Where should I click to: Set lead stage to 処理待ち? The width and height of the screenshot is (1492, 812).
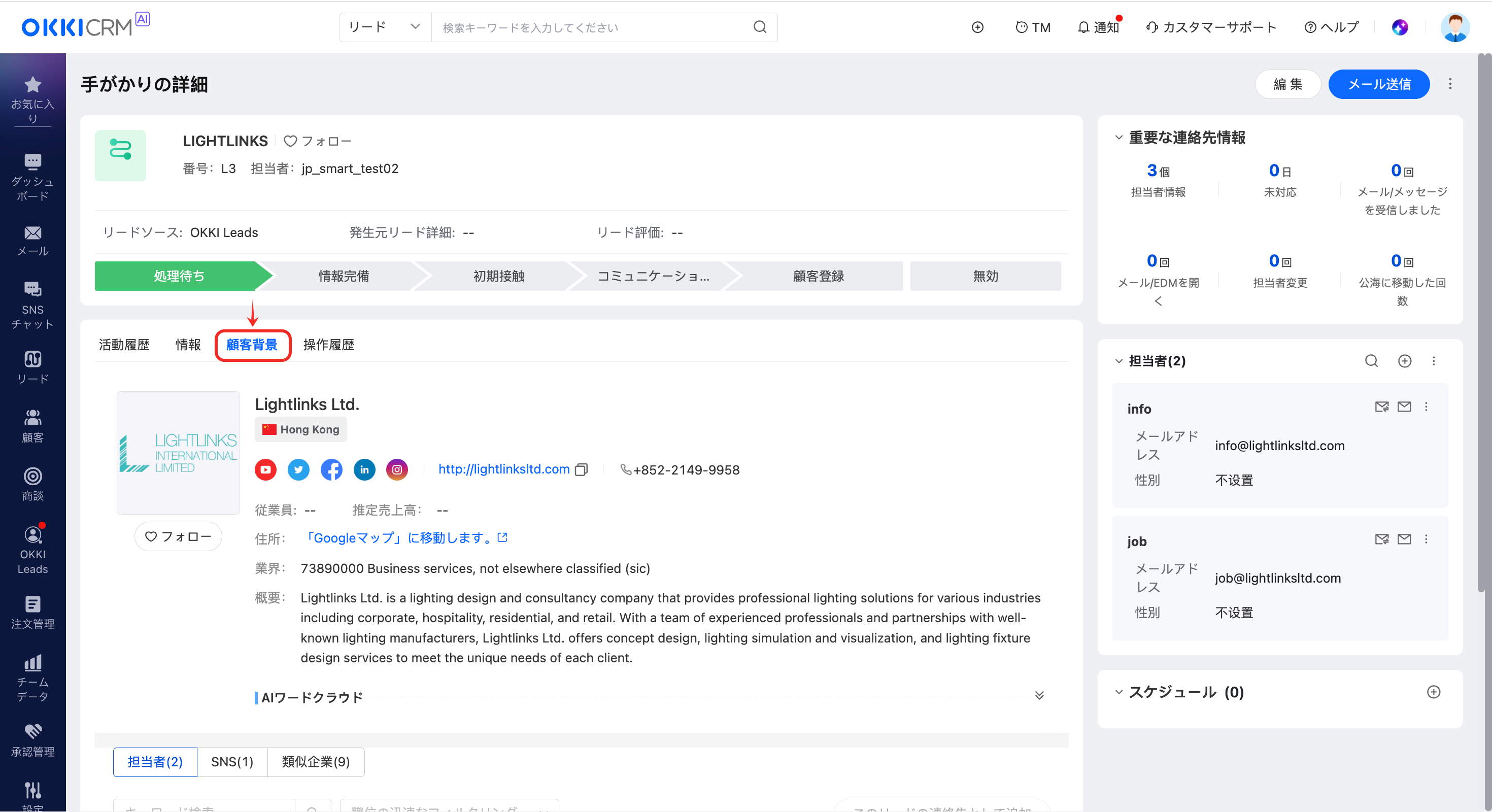tap(179, 276)
